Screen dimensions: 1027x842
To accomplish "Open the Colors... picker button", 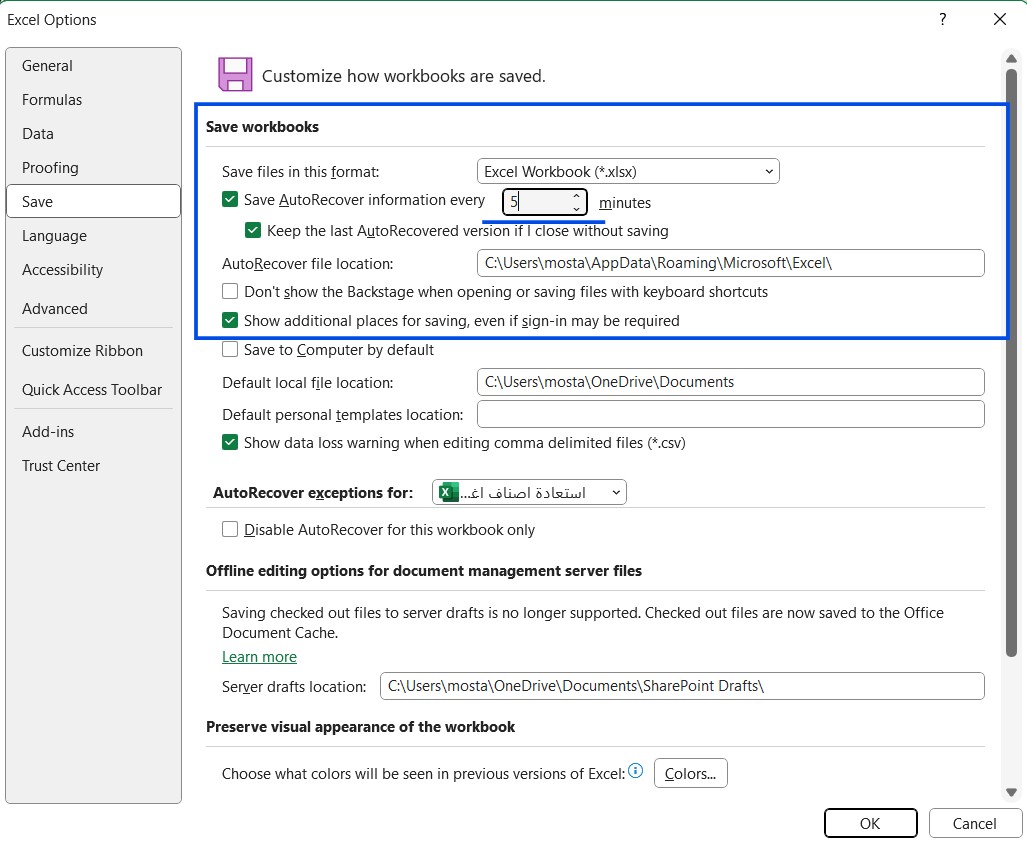I will click(690, 773).
